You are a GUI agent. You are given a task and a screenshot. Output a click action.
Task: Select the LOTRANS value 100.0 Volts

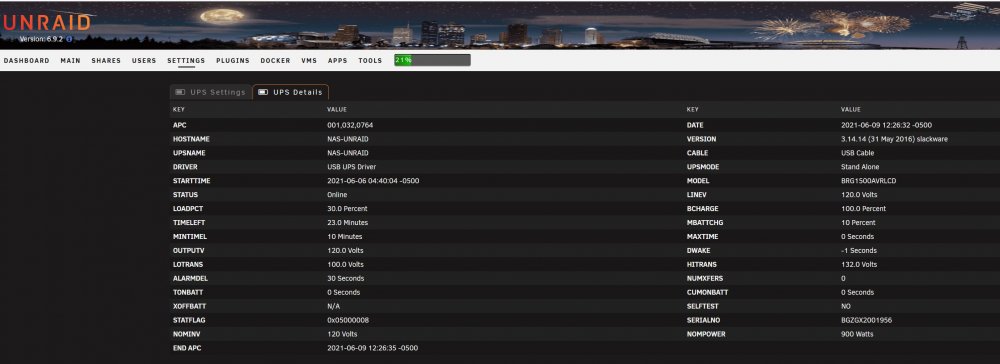(x=345, y=265)
